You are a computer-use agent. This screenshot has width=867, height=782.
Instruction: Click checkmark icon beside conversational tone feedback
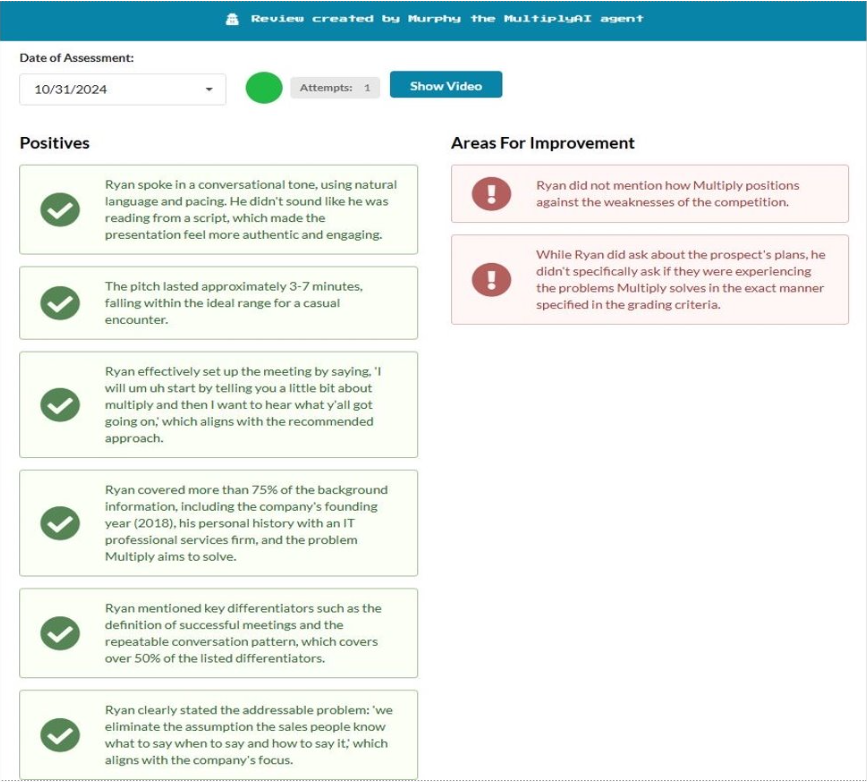click(60, 210)
